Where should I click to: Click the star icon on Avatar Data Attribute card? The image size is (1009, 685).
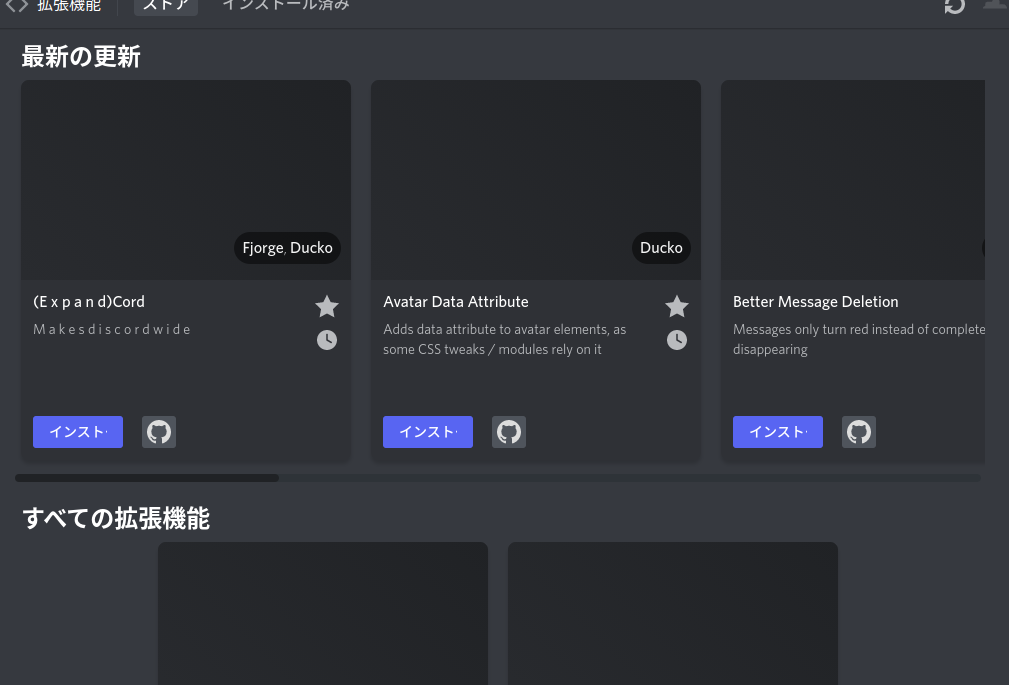click(x=677, y=306)
